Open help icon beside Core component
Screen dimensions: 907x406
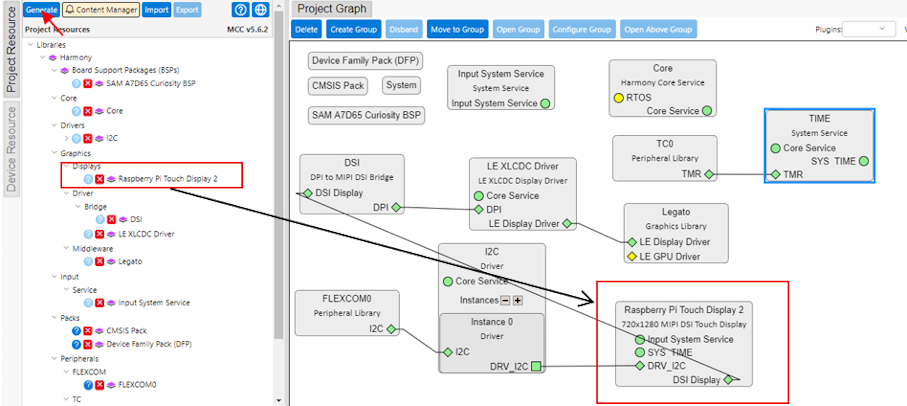[76, 111]
